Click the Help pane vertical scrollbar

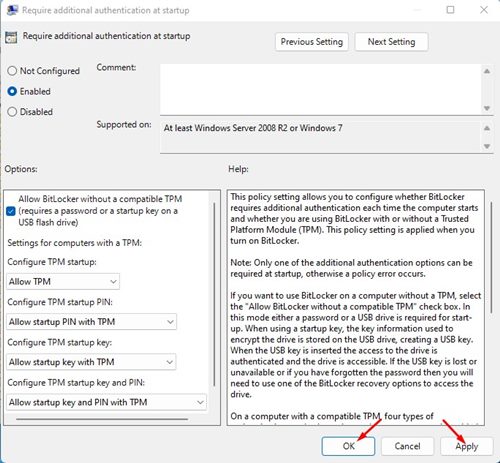(492, 257)
